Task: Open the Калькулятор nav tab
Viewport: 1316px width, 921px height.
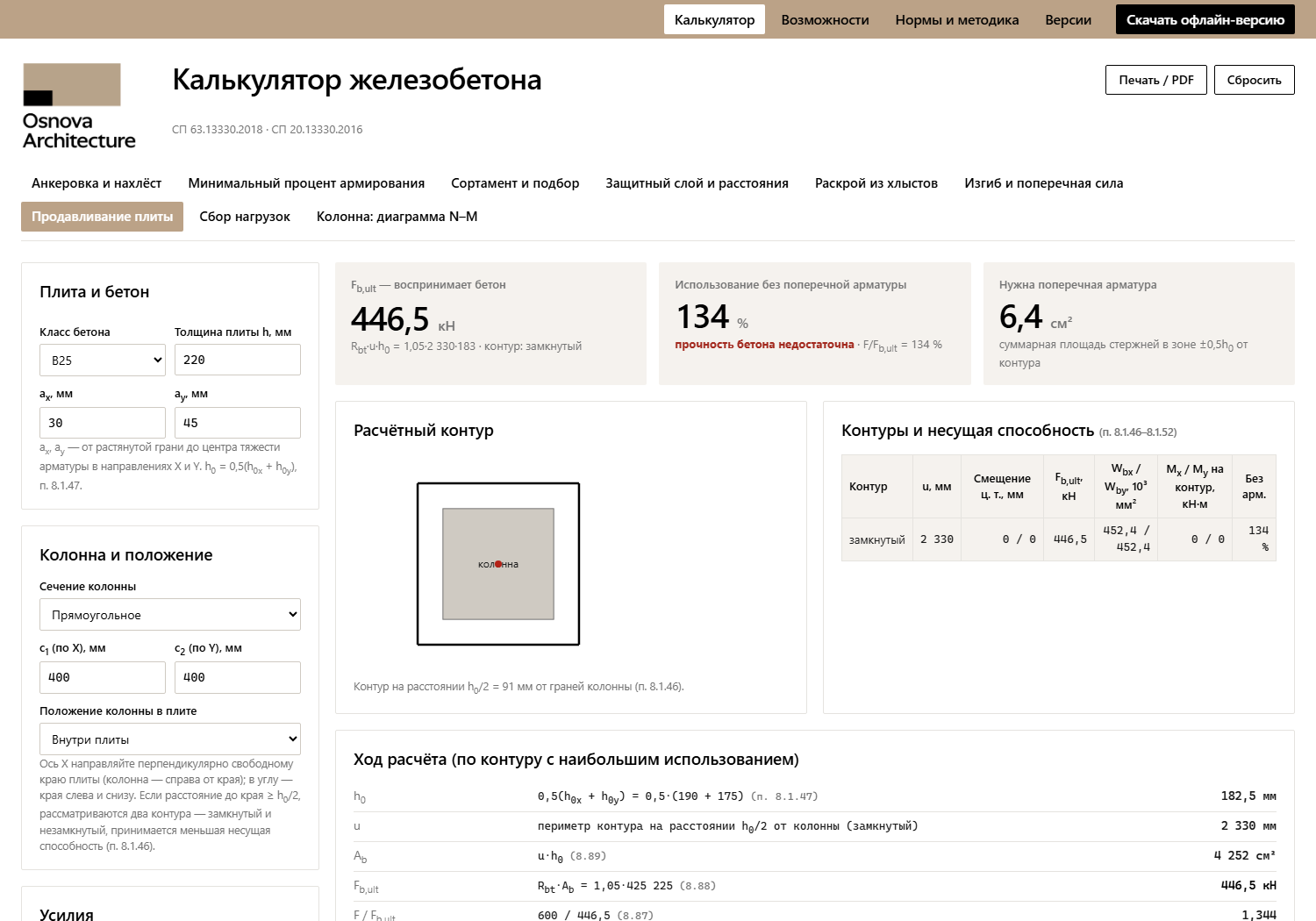Action: click(x=714, y=19)
